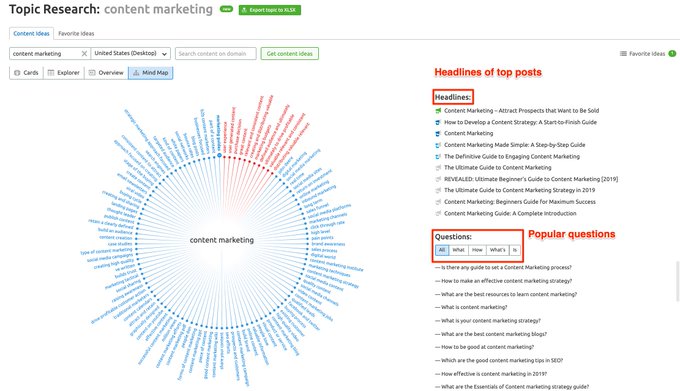680x391 pixels.
Task: Click question What are the Essentials of strategy guide?
Action: 512,387
